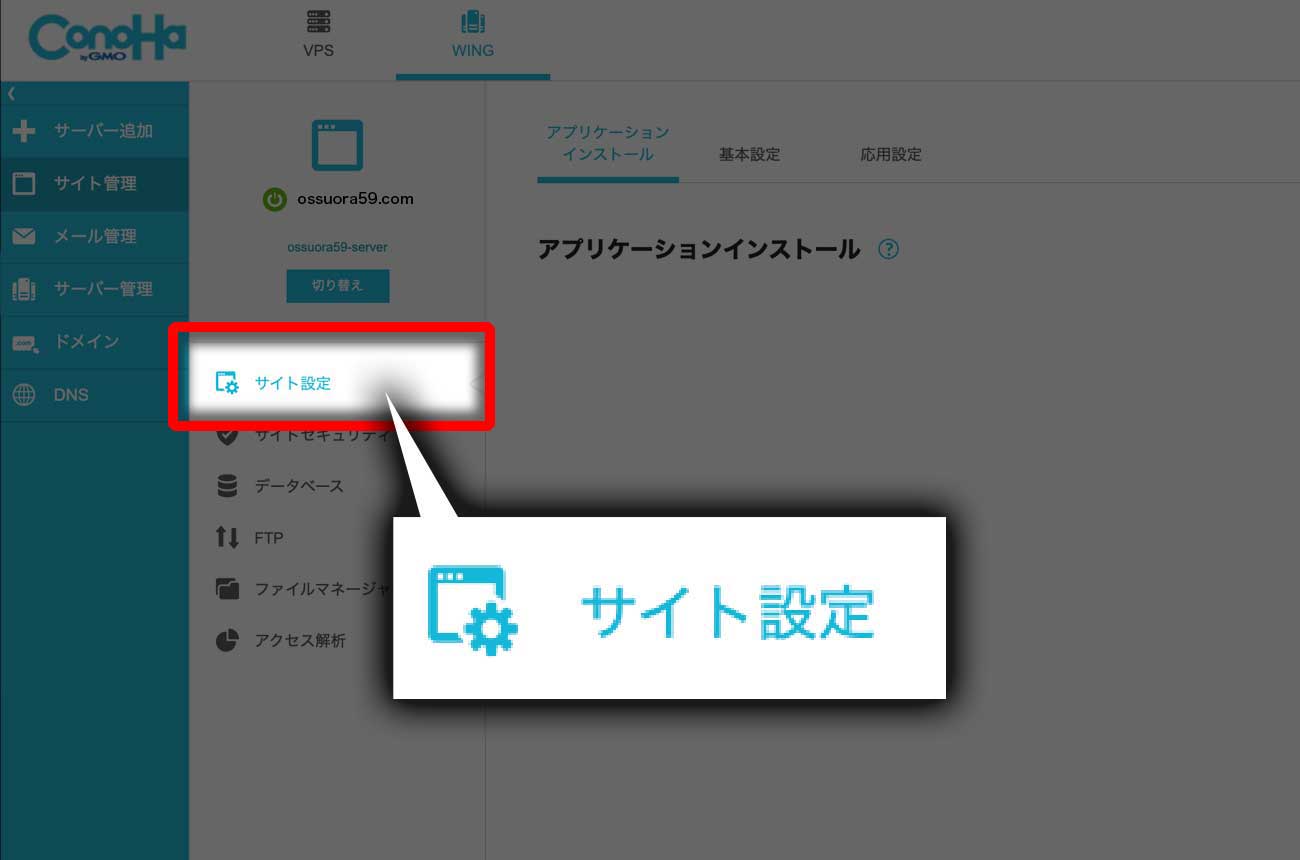Open サイト管理 in the sidebar
This screenshot has width=1300, height=860.
(94, 184)
